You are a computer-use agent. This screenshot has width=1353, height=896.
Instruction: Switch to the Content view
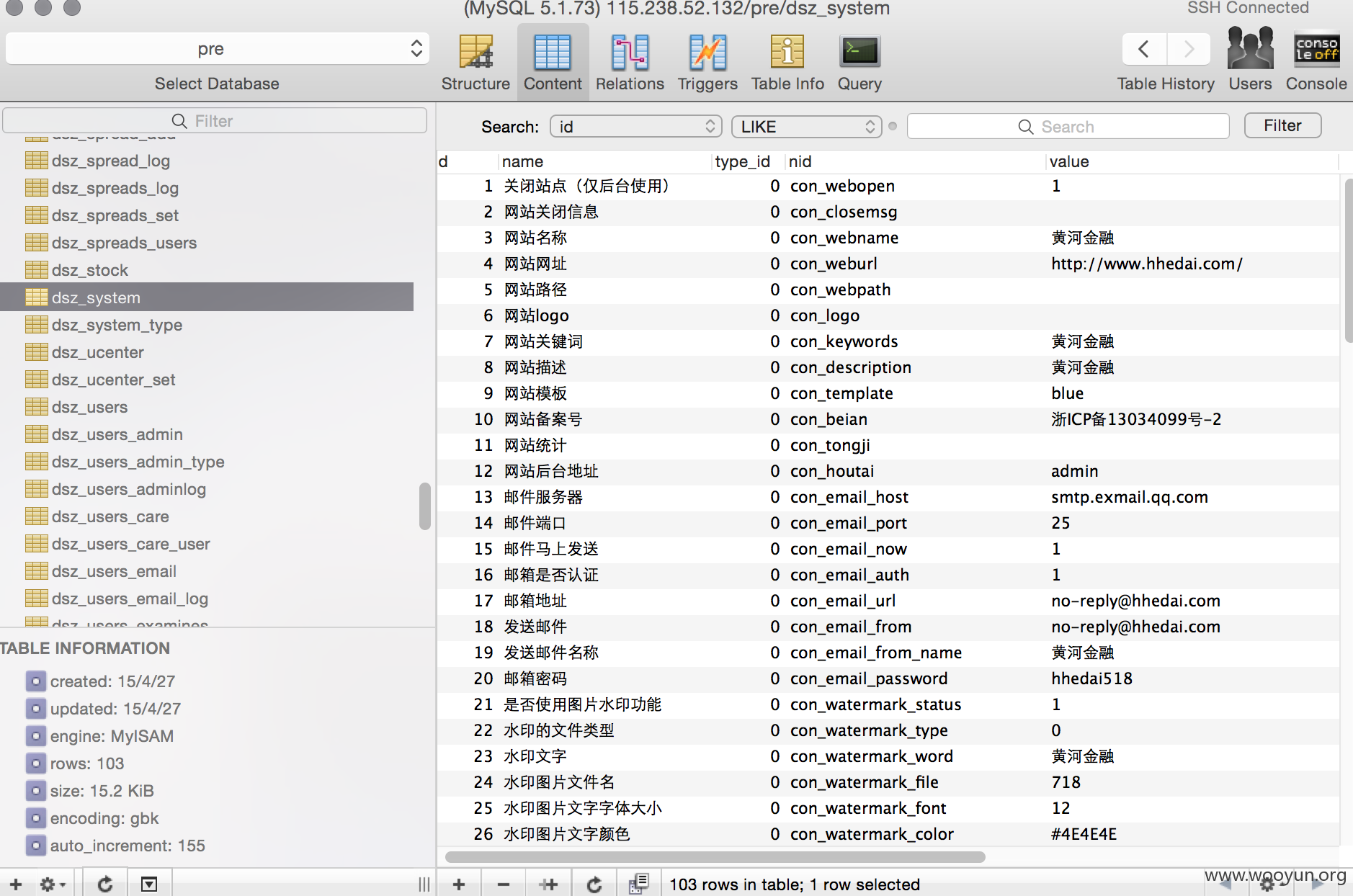click(x=553, y=63)
